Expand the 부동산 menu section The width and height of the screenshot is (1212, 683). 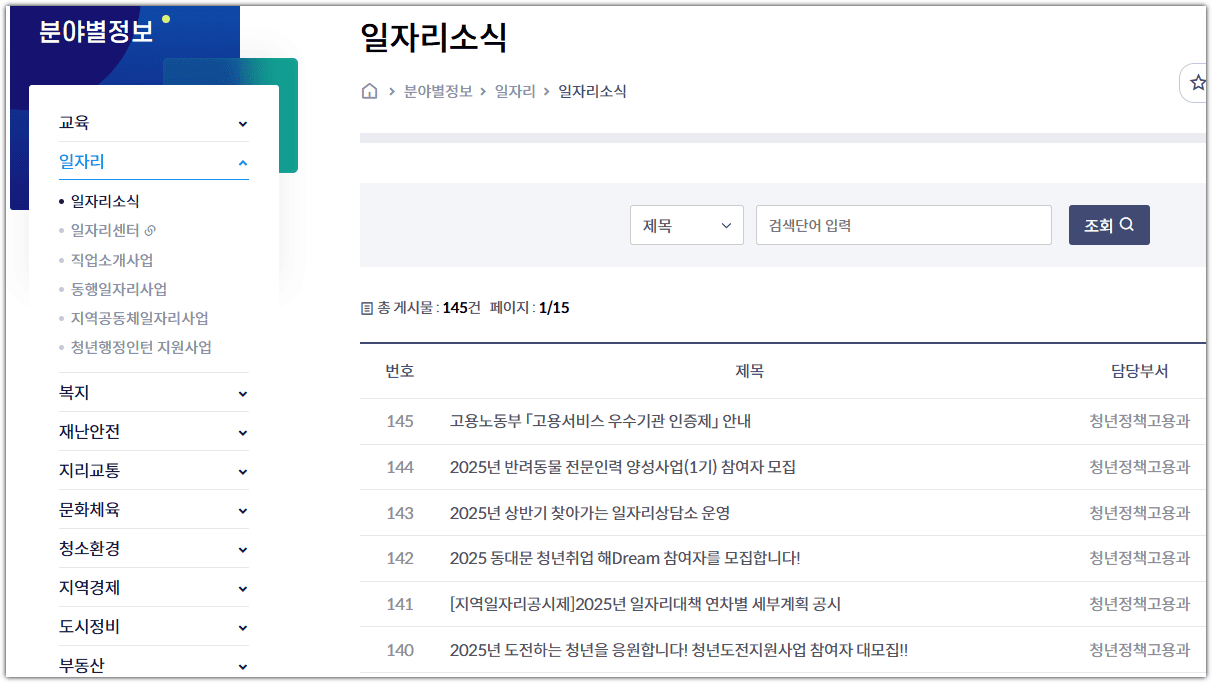242,664
